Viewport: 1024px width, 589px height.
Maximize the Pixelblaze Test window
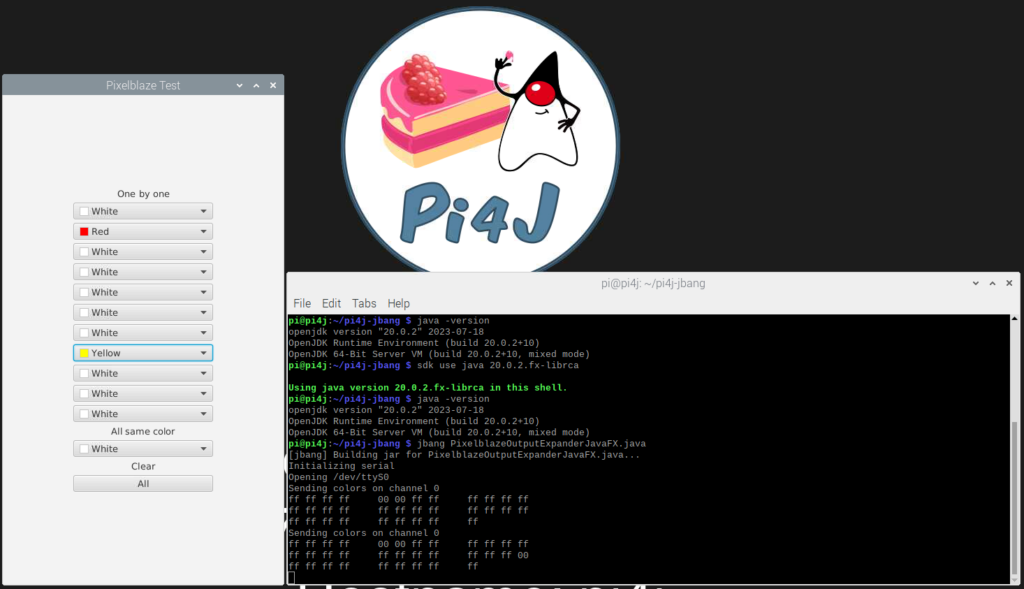(256, 86)
